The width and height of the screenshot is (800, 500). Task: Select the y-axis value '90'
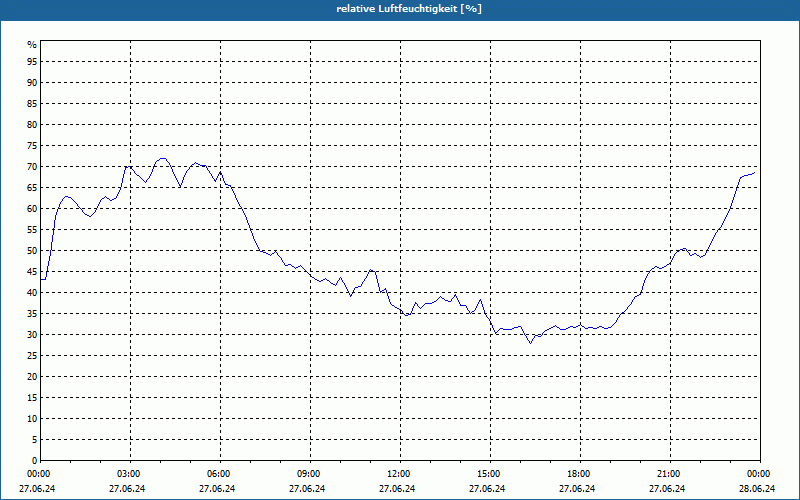point(32,83)
